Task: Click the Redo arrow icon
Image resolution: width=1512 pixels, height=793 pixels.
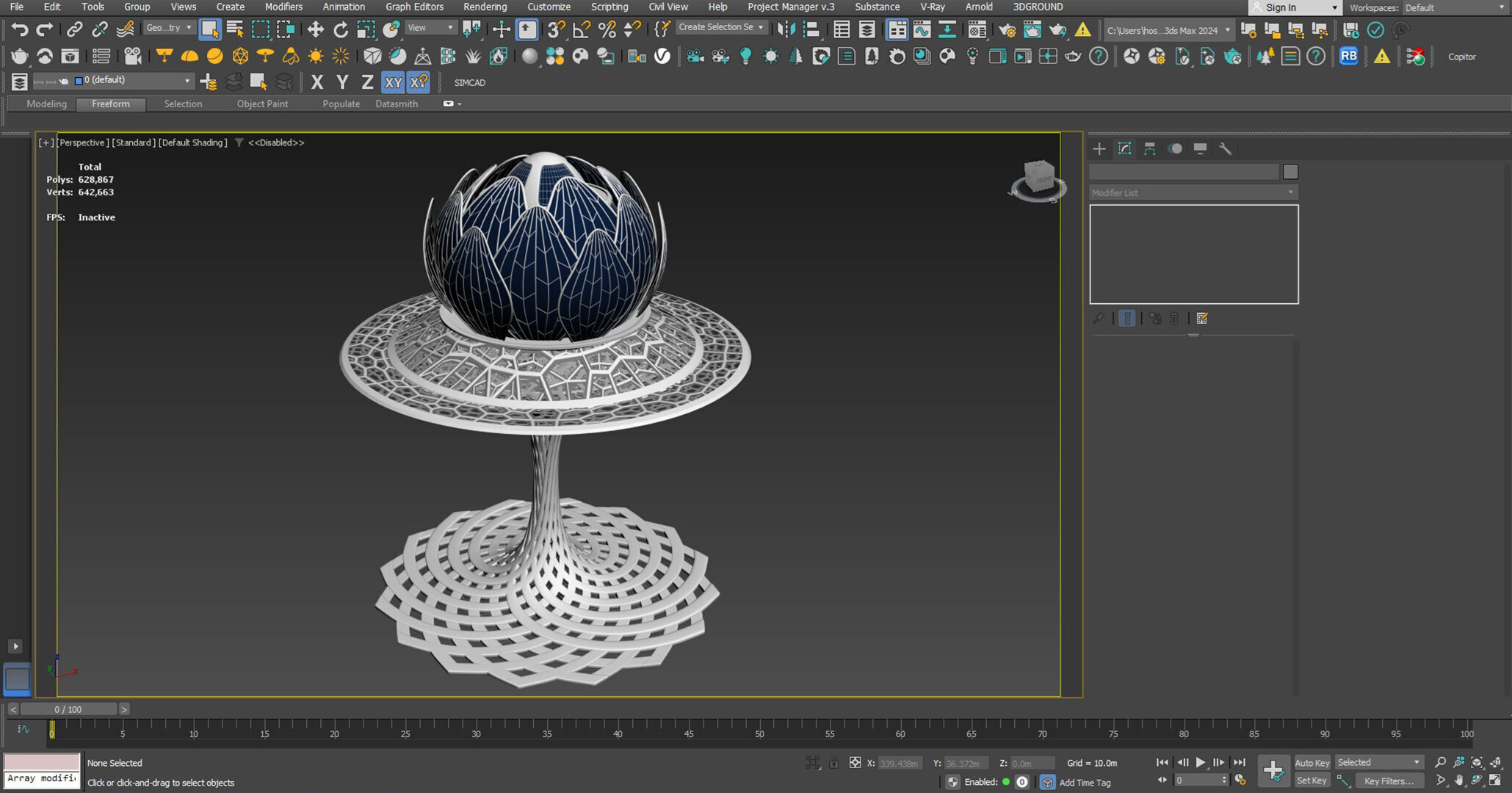Action: (x=45, y=29)
